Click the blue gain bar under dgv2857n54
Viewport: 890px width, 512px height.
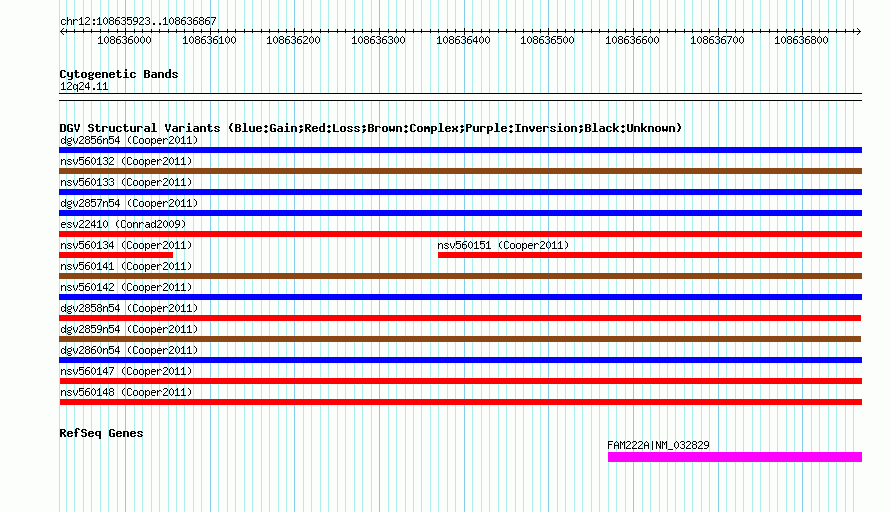[460, 213]
